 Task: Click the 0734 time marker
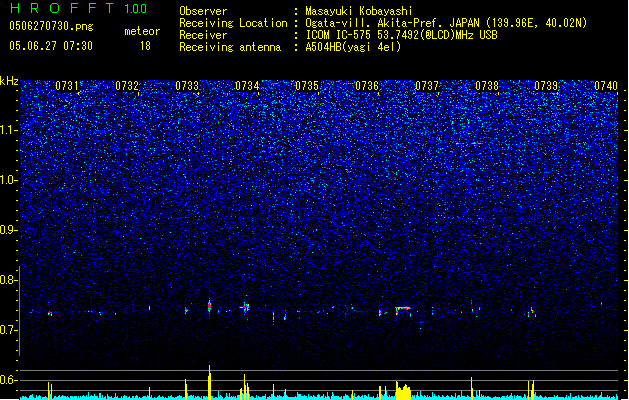coord(247,86)
